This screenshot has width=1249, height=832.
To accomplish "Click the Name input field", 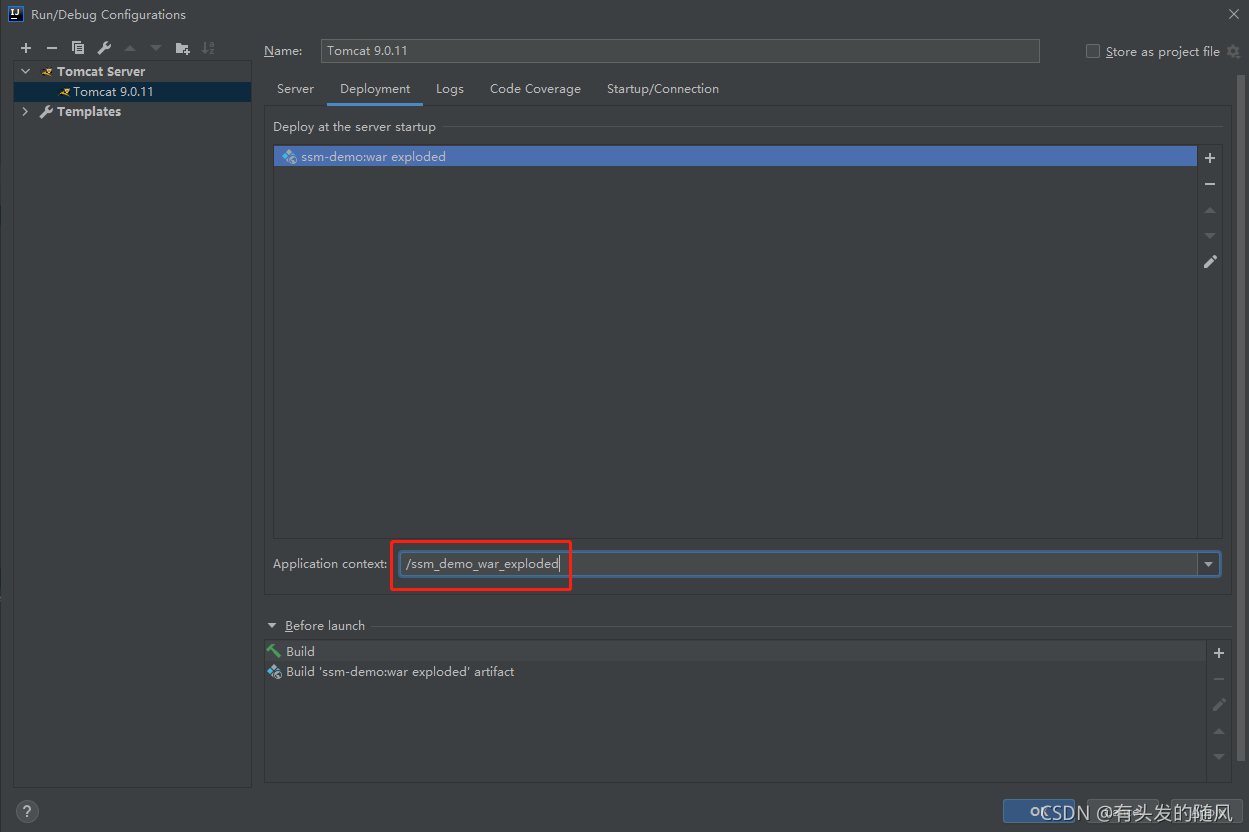I will (680, 51).
